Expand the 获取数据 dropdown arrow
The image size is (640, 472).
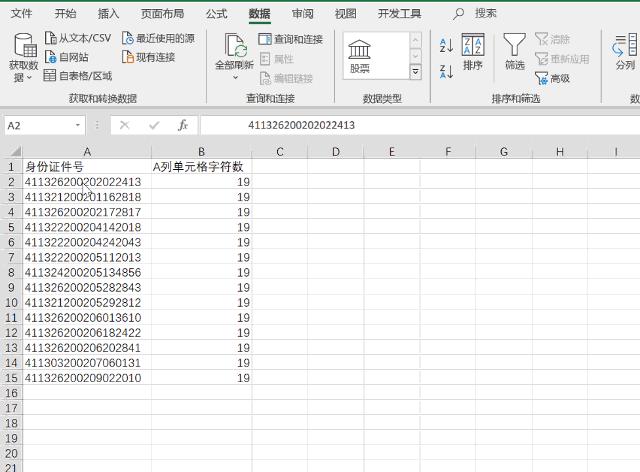29,77
